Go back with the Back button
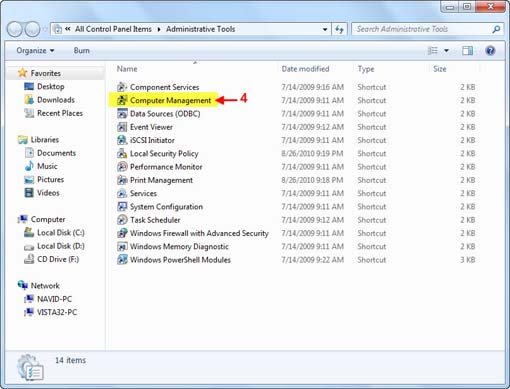This screenshot has width=510, height=389. (14, 29)
